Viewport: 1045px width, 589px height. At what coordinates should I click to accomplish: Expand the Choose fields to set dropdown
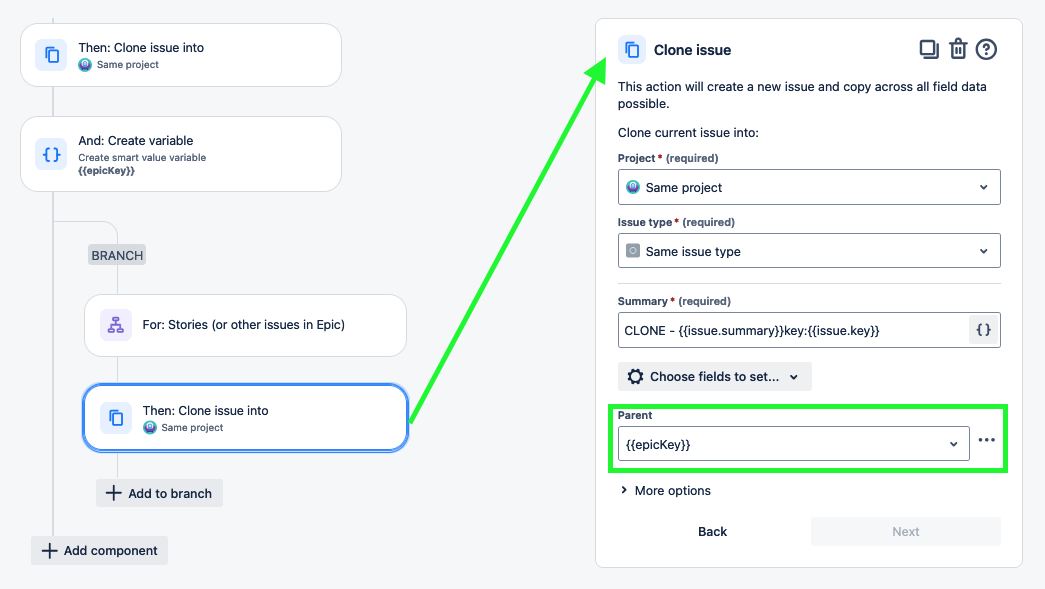point(714,376)
